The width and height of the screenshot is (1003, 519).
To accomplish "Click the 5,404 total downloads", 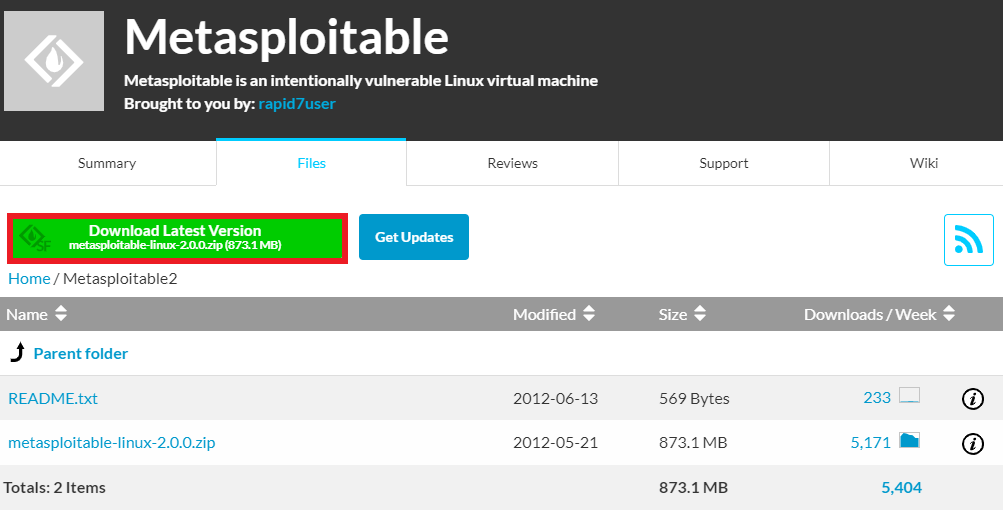I will pos(901,488).
